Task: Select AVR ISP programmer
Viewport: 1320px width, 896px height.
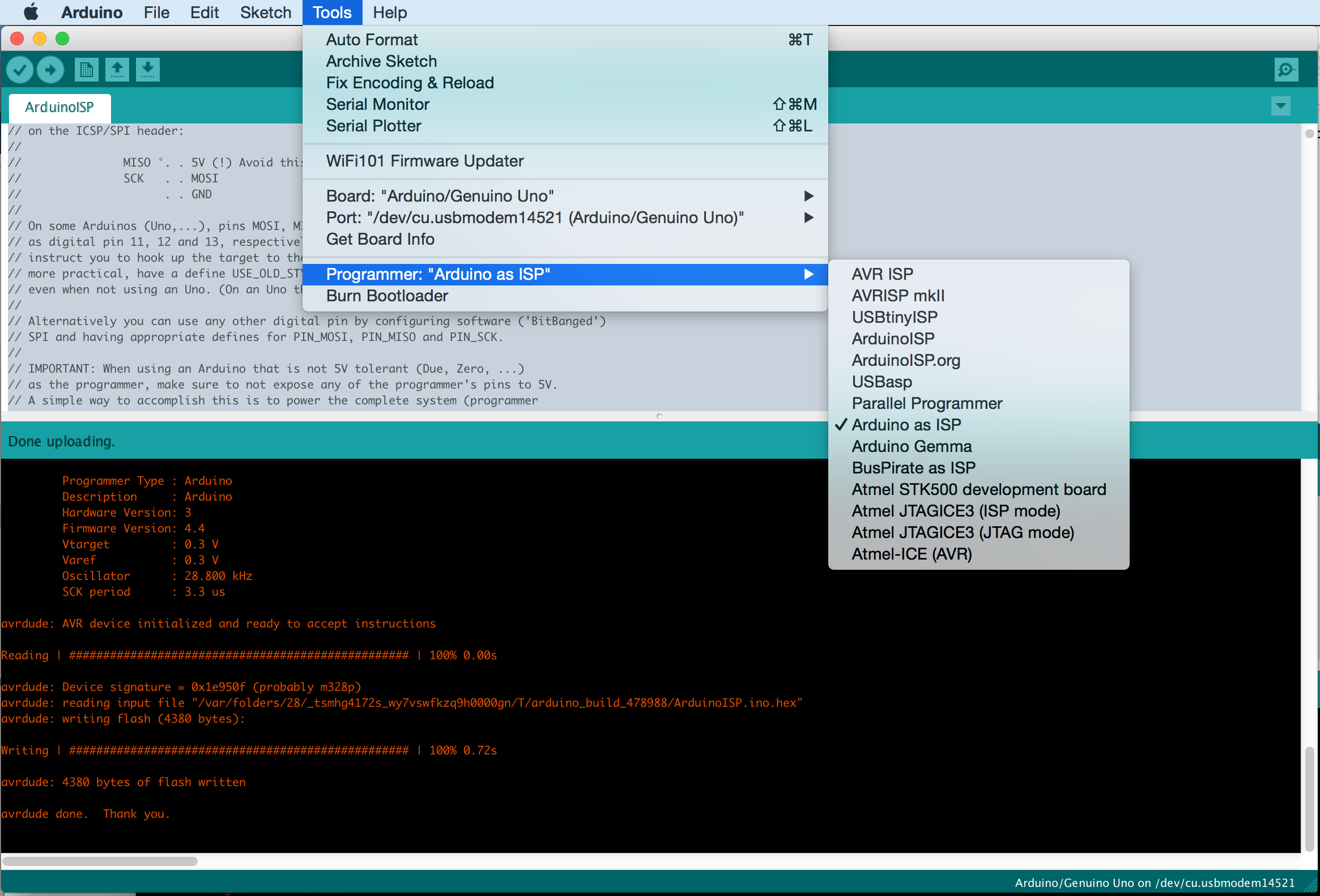Action: click(978, 274)
